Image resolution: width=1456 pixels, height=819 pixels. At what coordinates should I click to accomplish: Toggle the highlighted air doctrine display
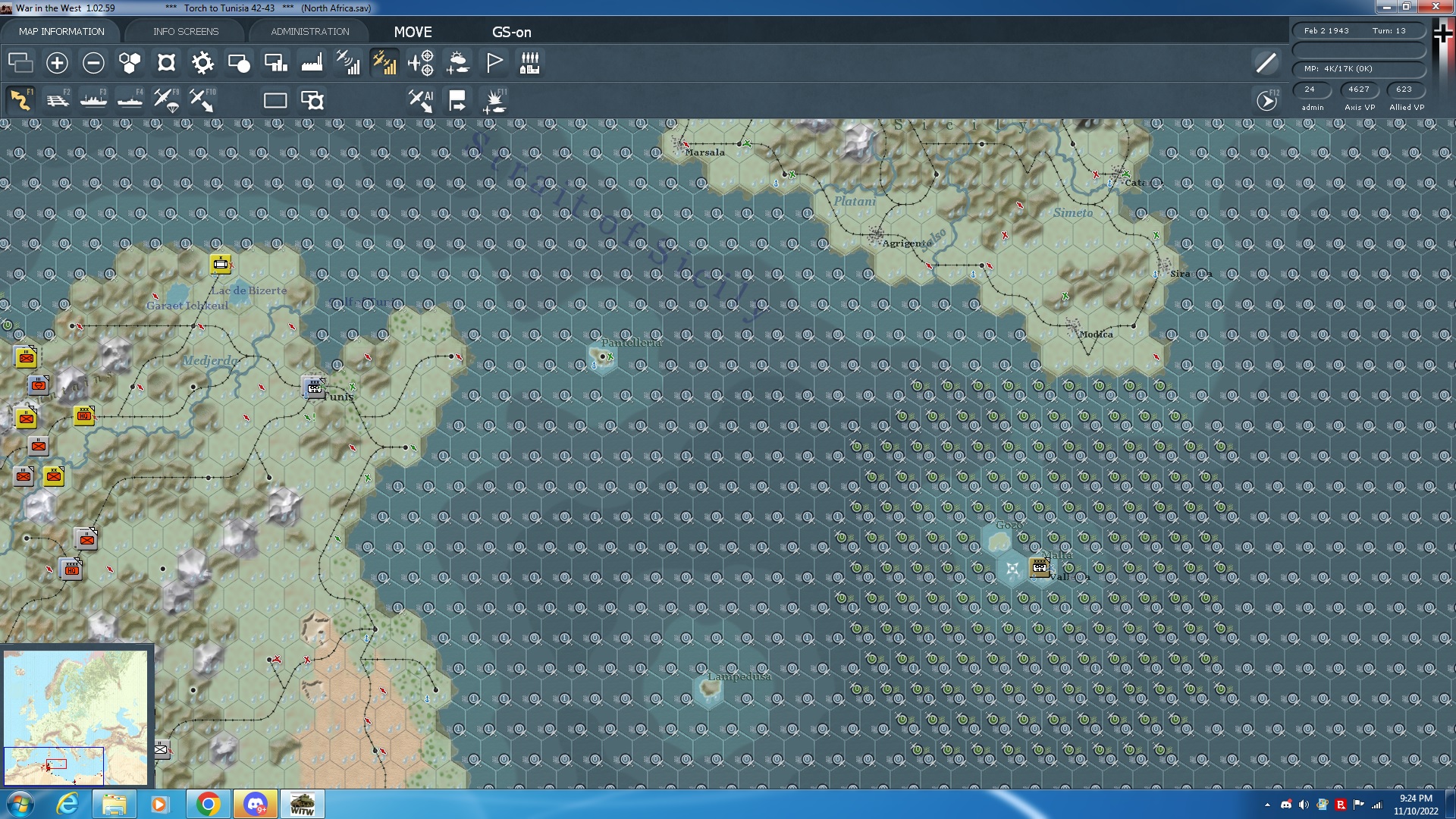click(384, 63)
